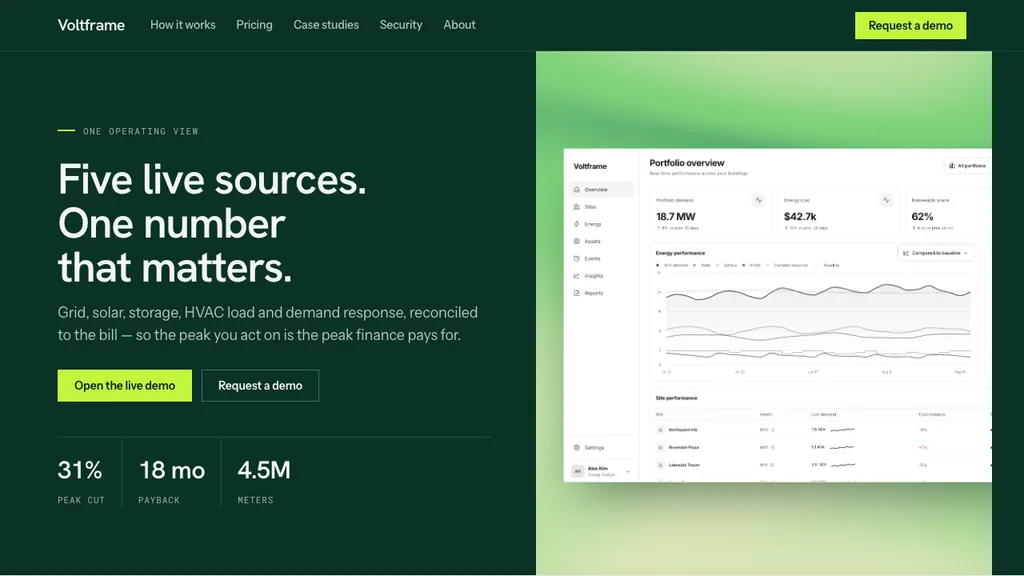Click the Settings gear icon in the dashboard sidebar
Viewport: 1024px width, 576px height.
[577, 447]
